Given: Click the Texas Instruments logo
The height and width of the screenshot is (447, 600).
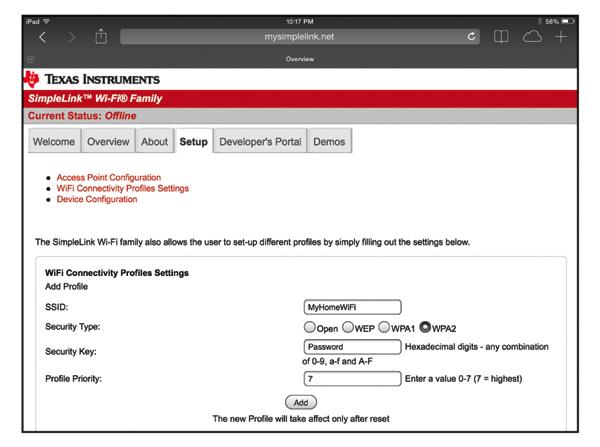Looking at the screenshot, I should pos(92,79).
